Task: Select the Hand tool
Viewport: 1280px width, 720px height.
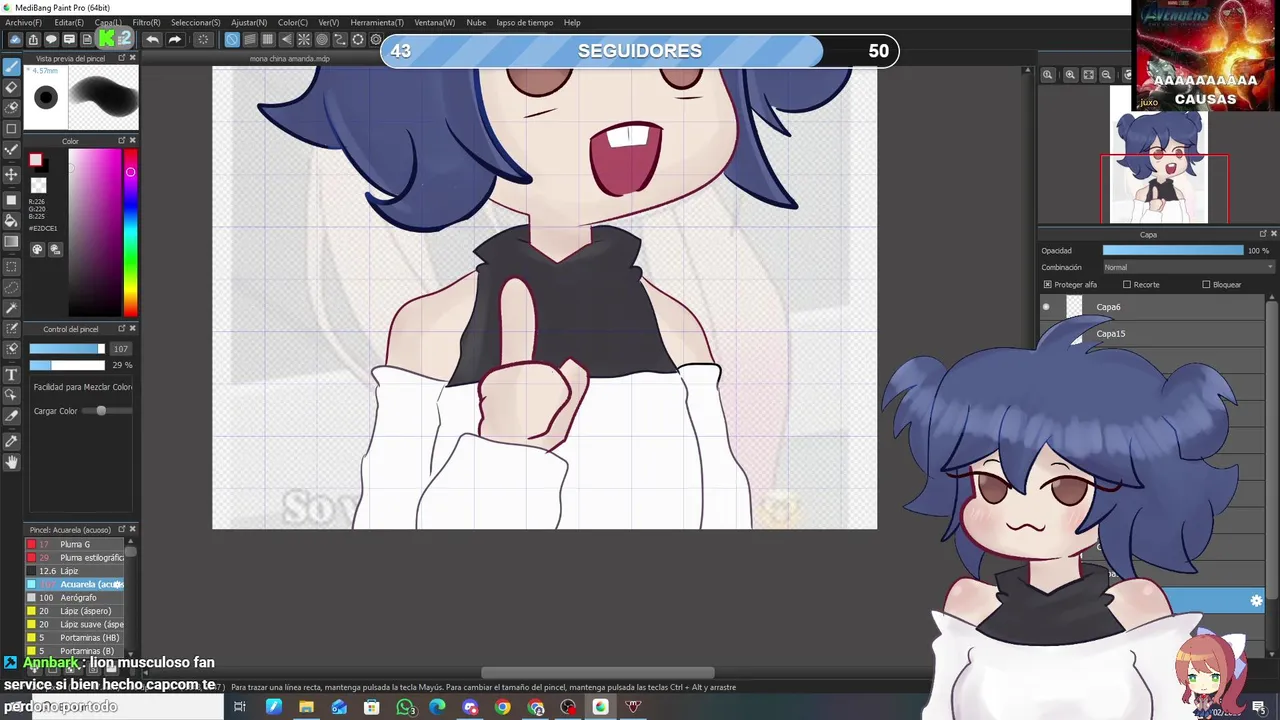Action: click(12, 462)
